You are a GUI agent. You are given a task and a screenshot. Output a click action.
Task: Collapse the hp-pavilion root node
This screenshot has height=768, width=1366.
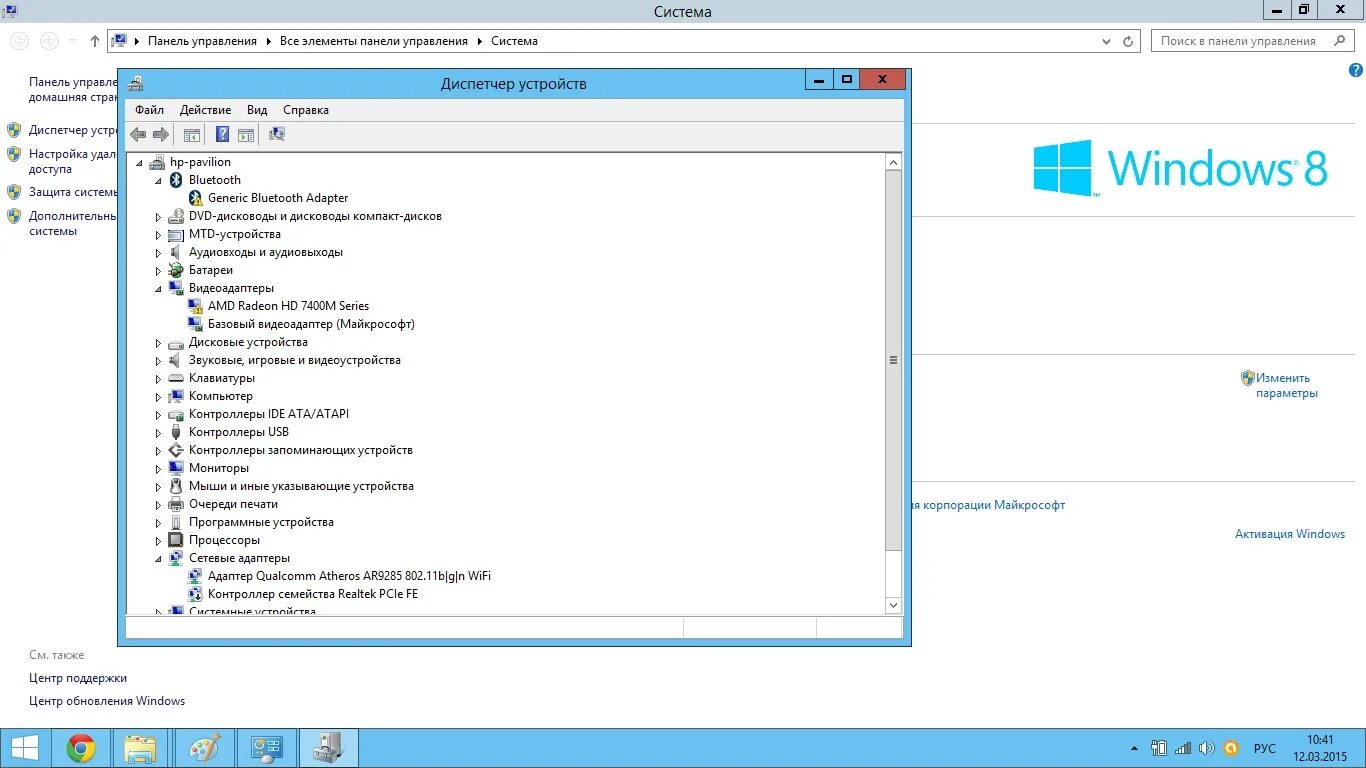point(139,163)
